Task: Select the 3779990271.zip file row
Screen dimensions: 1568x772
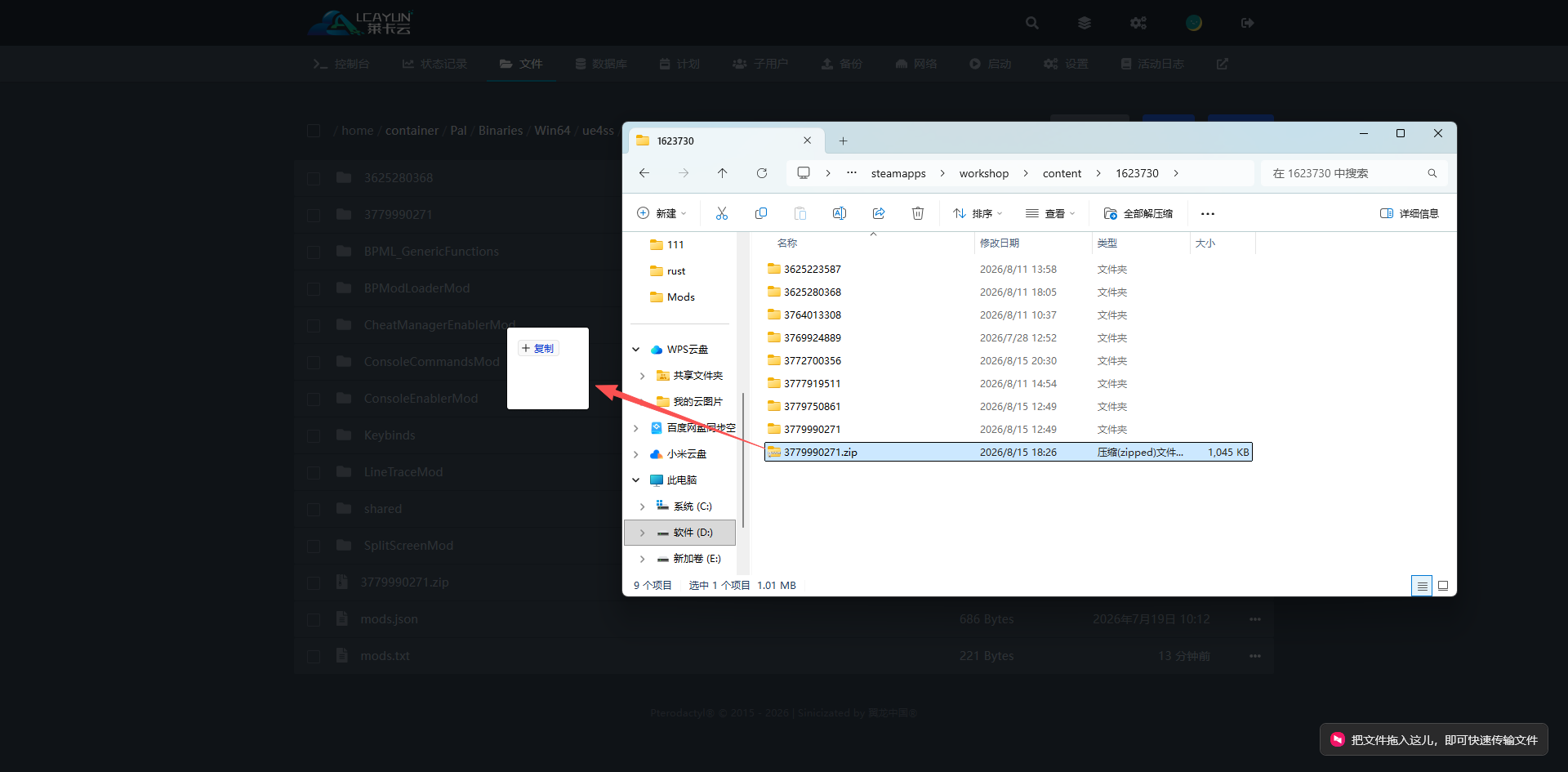Action: tap(1009, 452)
